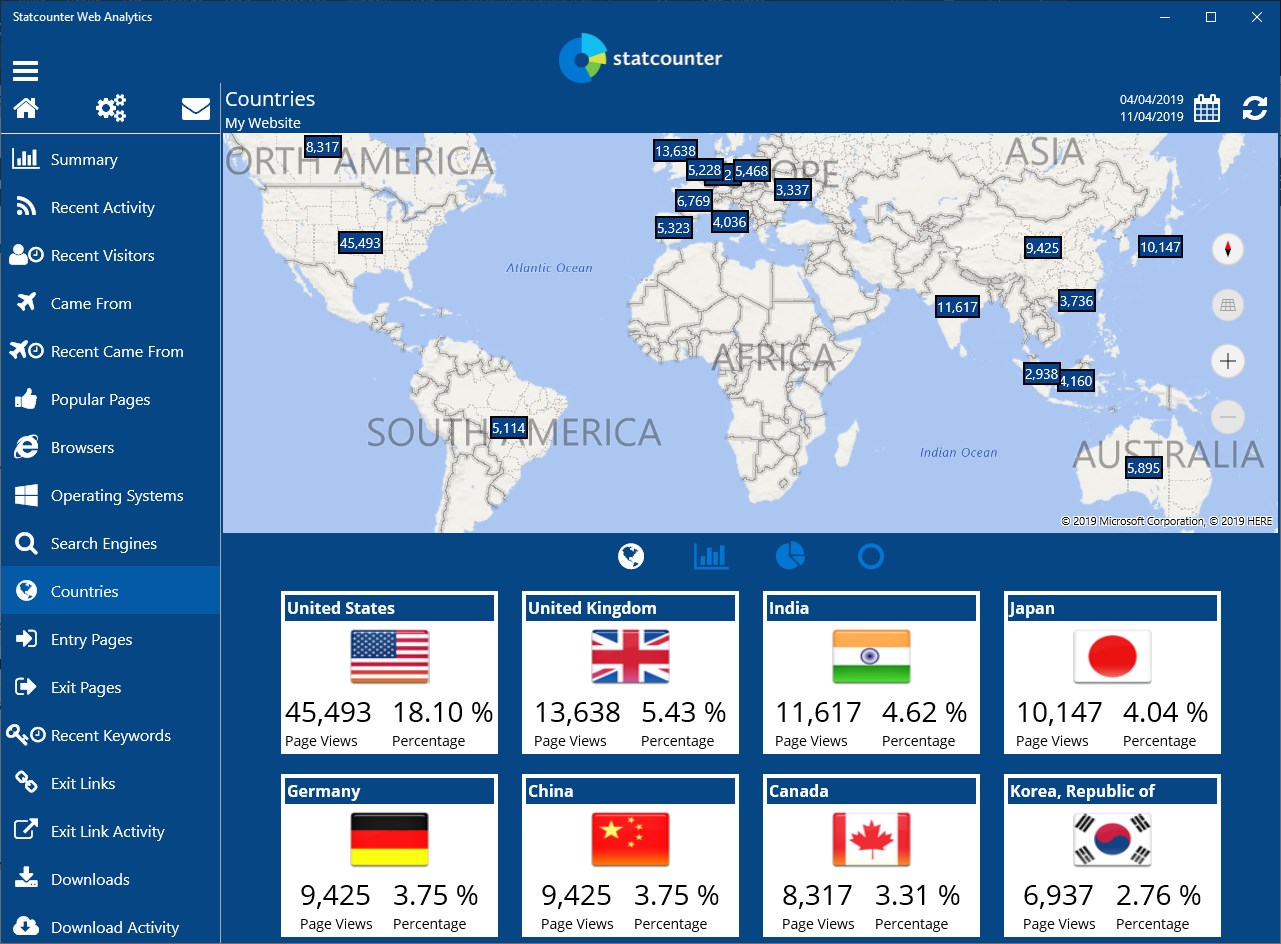Click the 3,736 map marker
The height and width of the screenshot is (944, 1281).
click(1076, 300)
